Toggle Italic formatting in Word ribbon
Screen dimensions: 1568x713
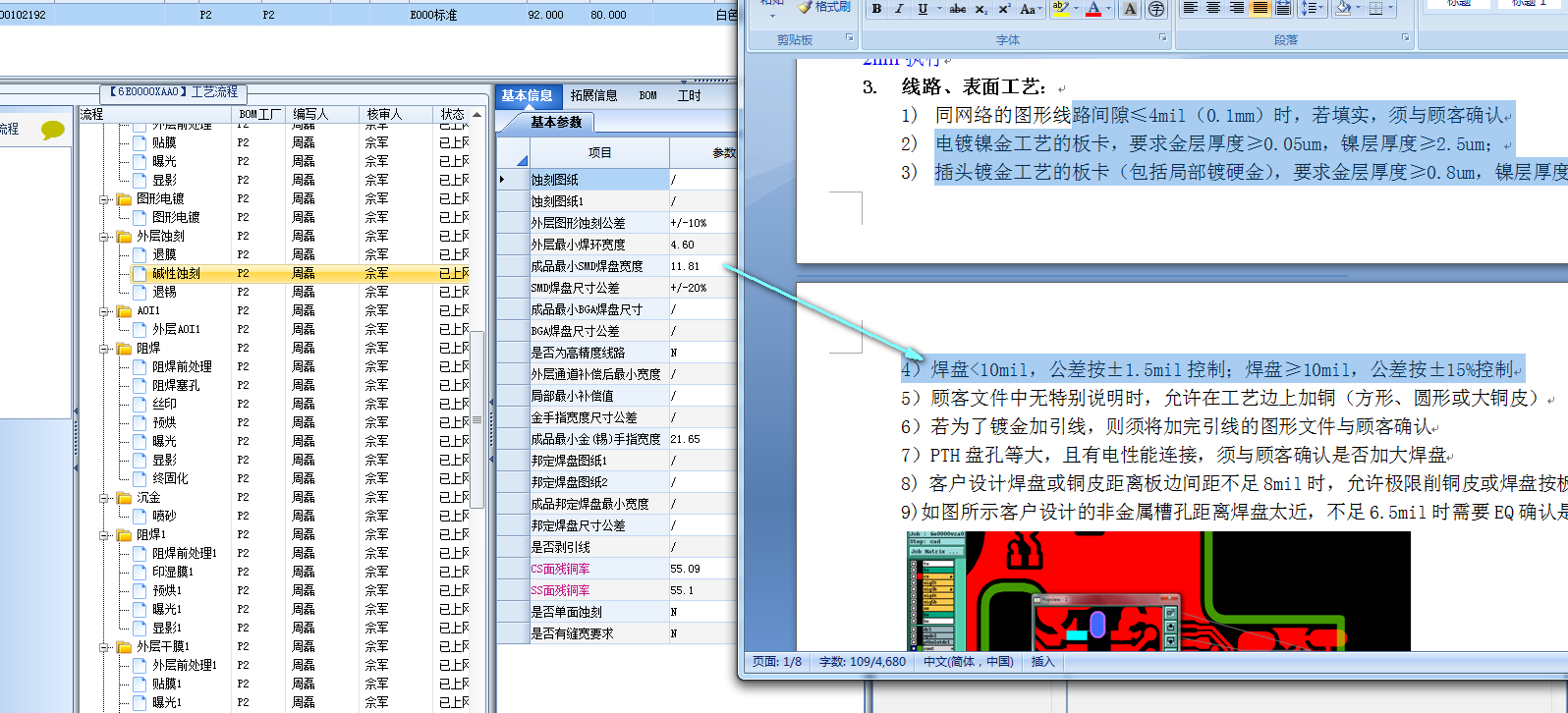(x=899, y=9)
